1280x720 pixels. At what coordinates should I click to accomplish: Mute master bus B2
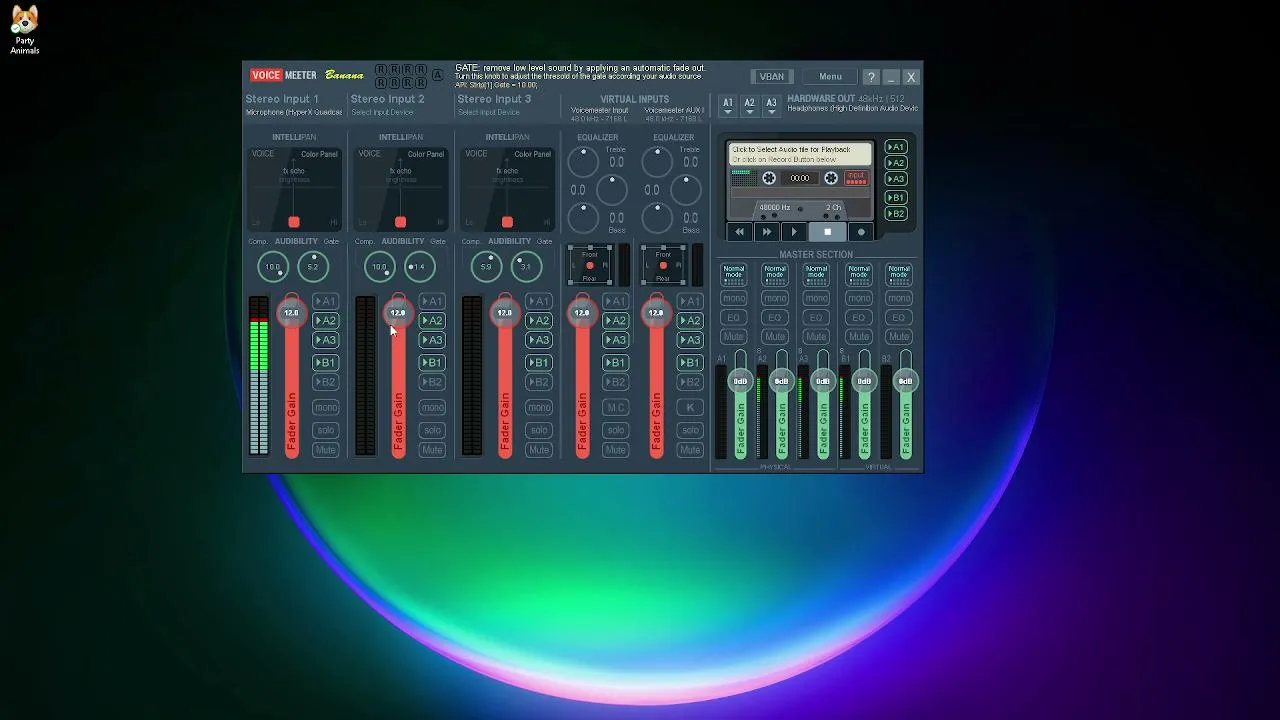[899, 337]
